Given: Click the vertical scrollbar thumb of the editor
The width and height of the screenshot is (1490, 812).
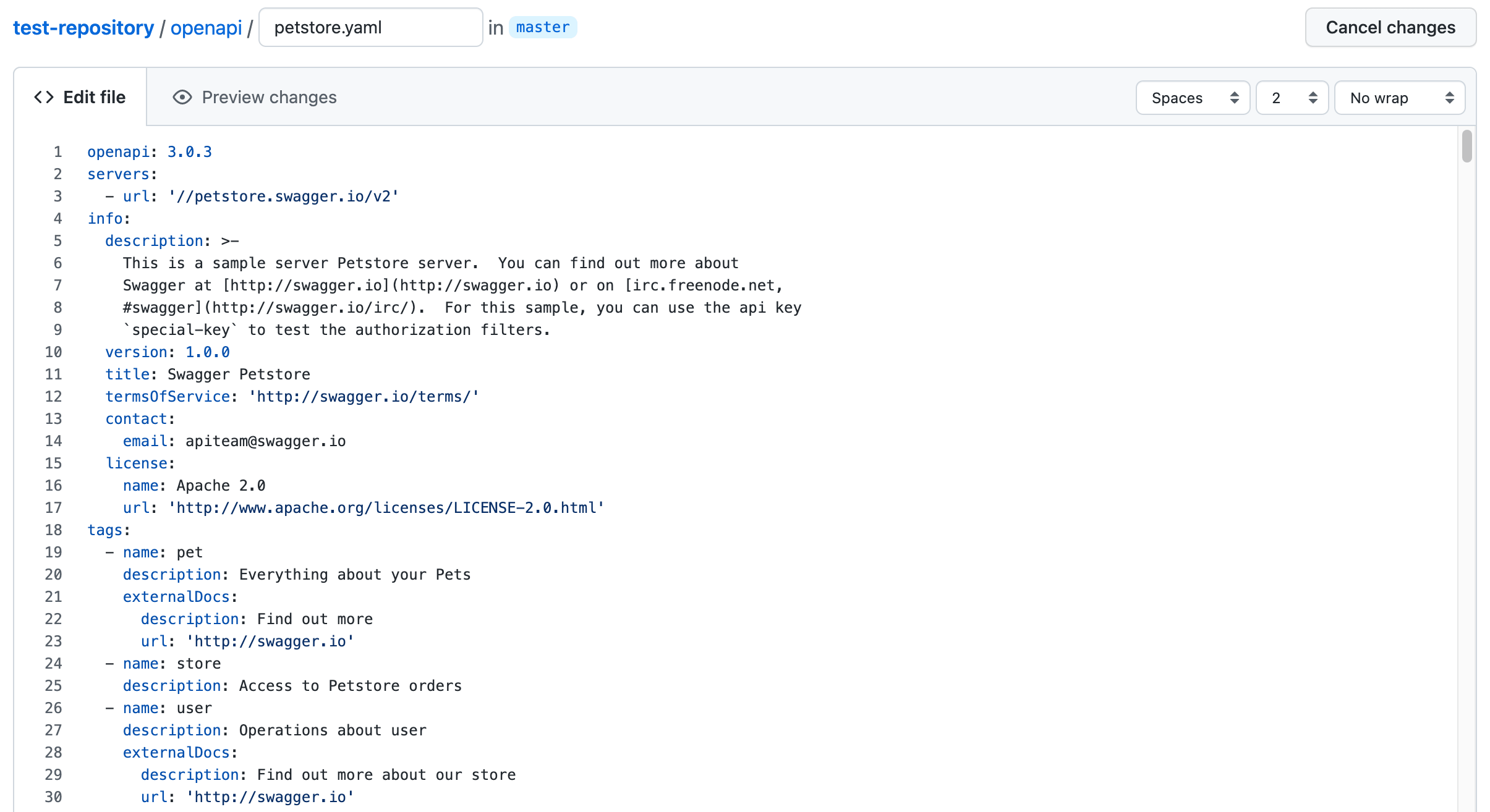Looking at the screenshot, I should coord(1467,146).
